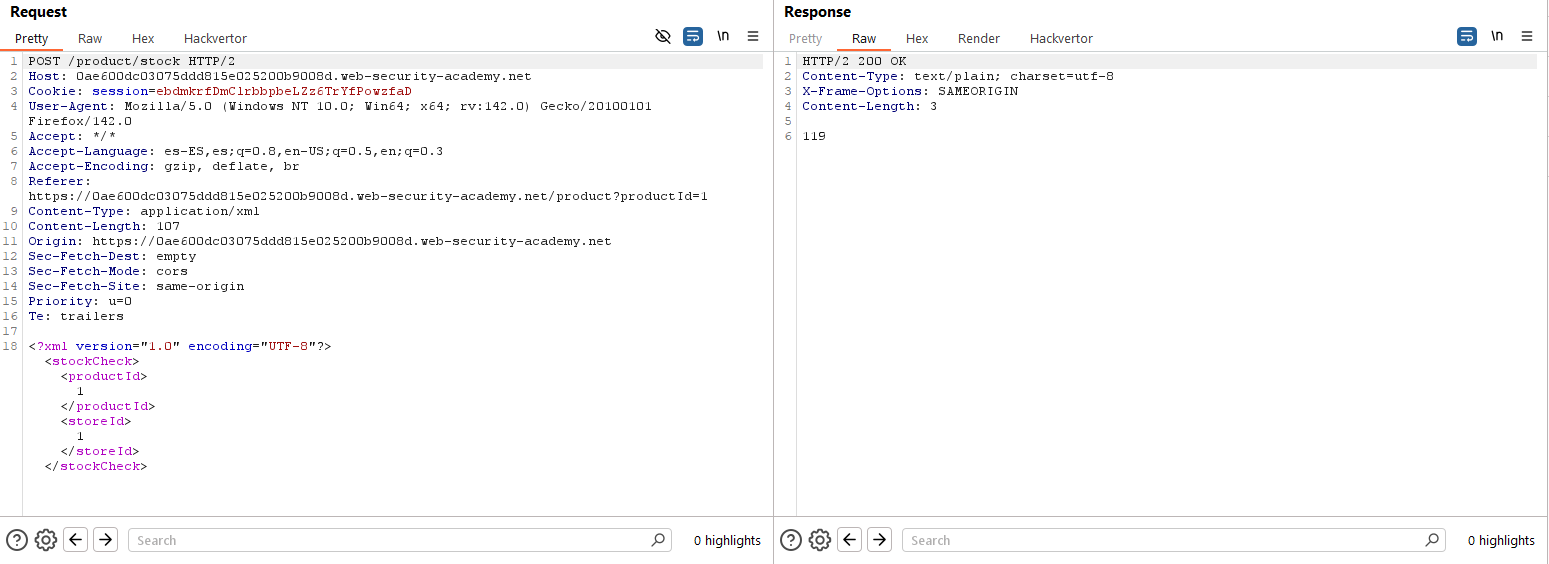Open Response panel hamburger options menu
This screenshot has height=564, width=1549.
click(x=1527, y=37)
